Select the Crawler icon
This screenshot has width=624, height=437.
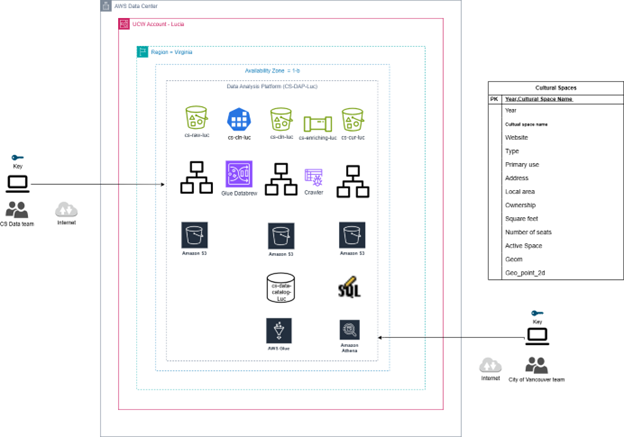pos(314,178)
